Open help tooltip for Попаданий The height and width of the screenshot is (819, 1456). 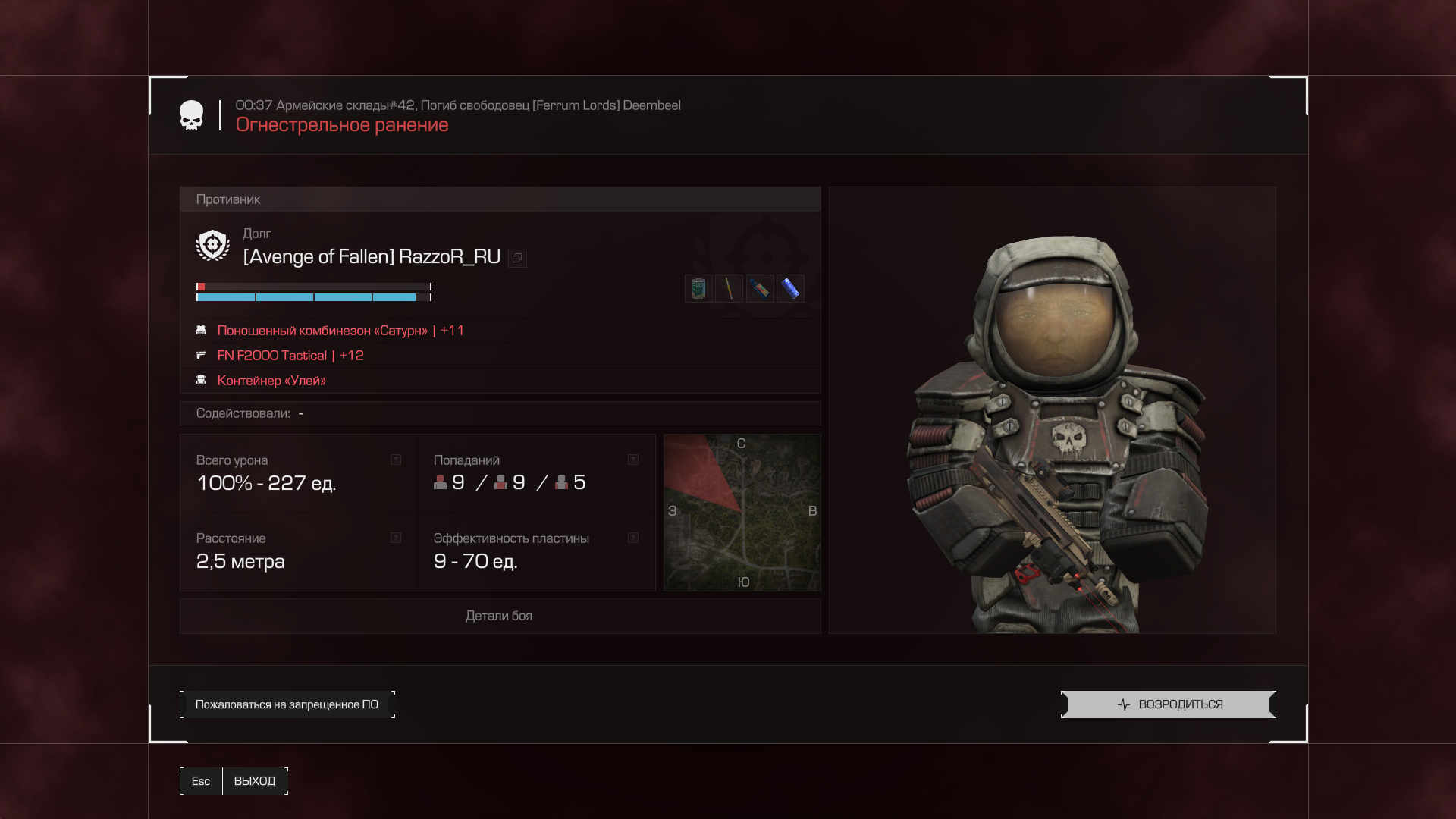click(x=633, y=460)
